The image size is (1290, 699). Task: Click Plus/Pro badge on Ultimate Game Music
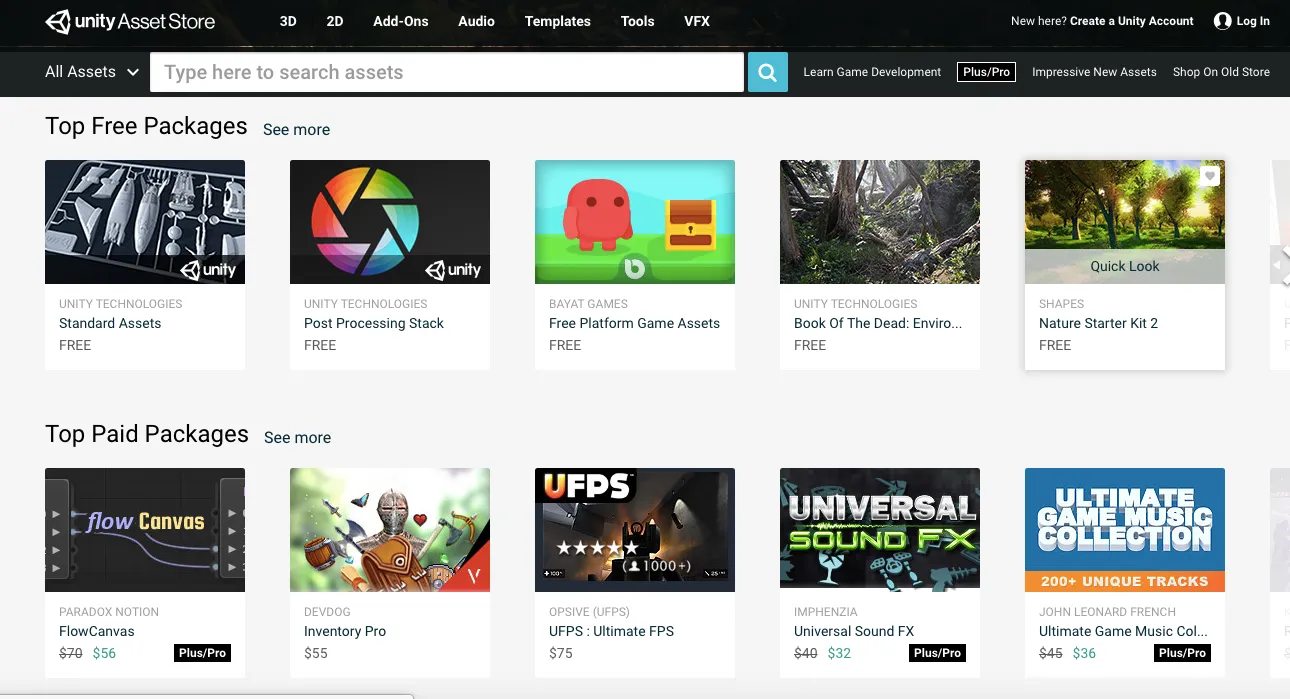click(1182, 653)
